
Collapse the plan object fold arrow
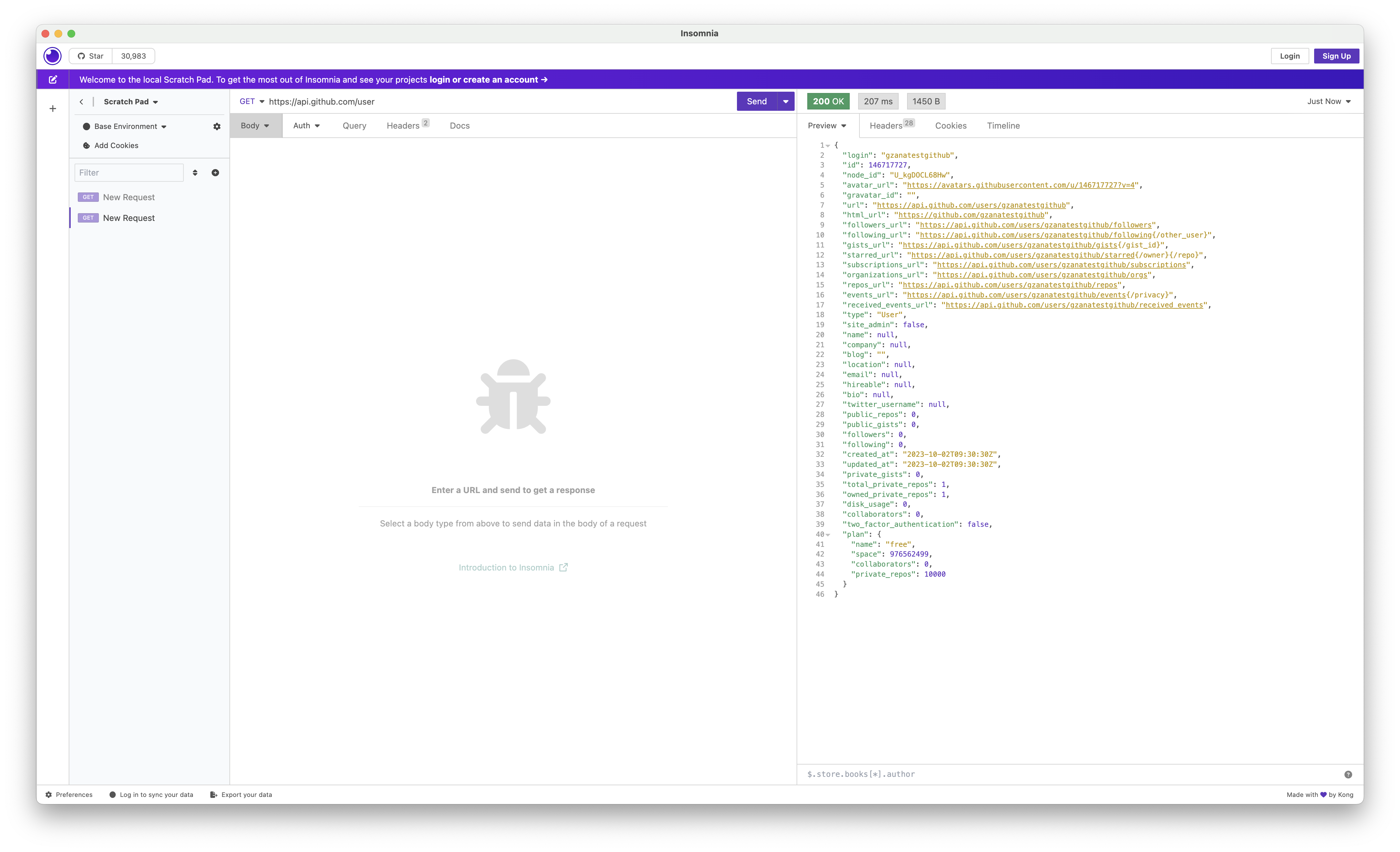(828, 535)
